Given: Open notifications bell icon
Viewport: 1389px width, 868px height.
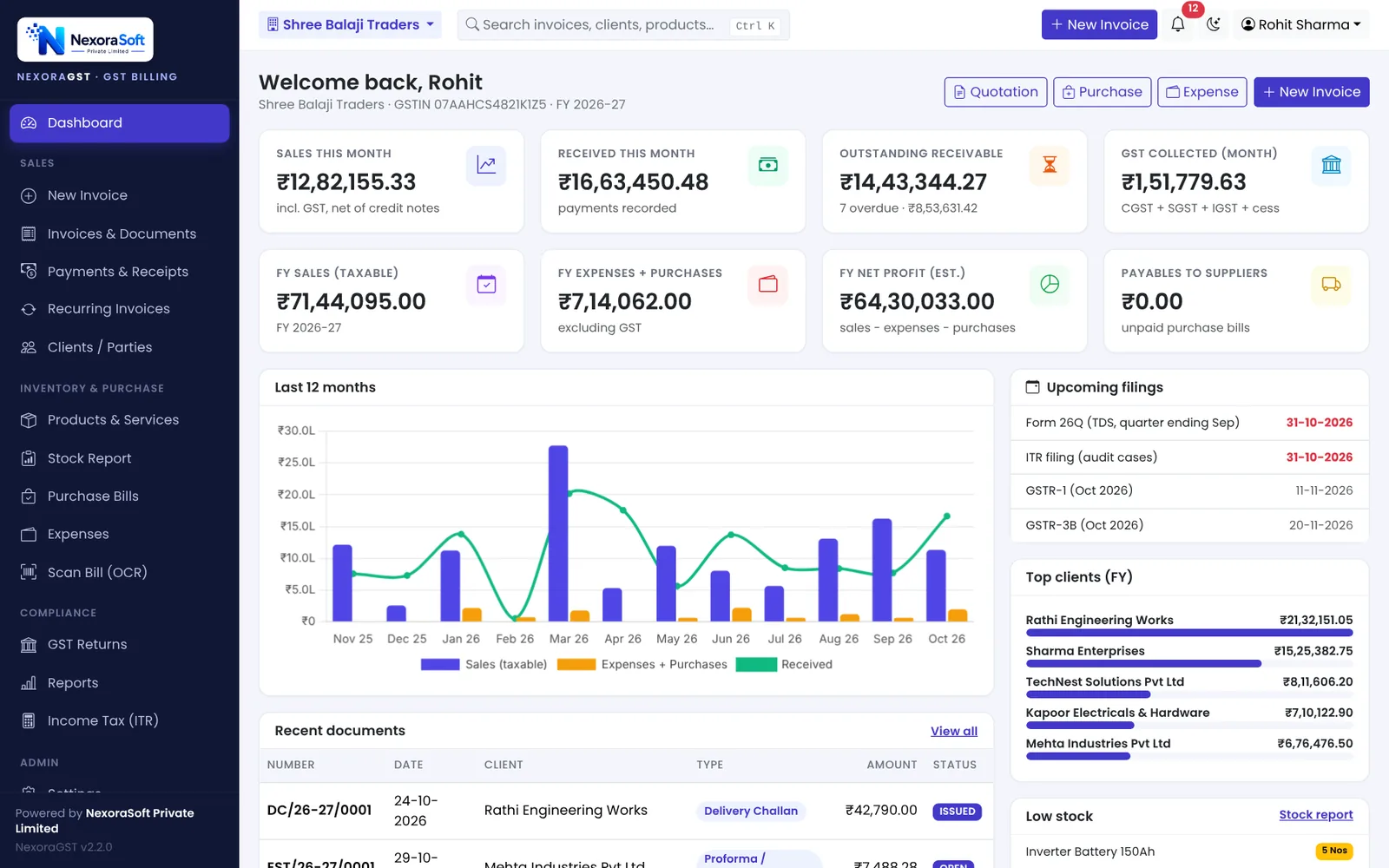Looking at the screenshot, I should 1177,24.
